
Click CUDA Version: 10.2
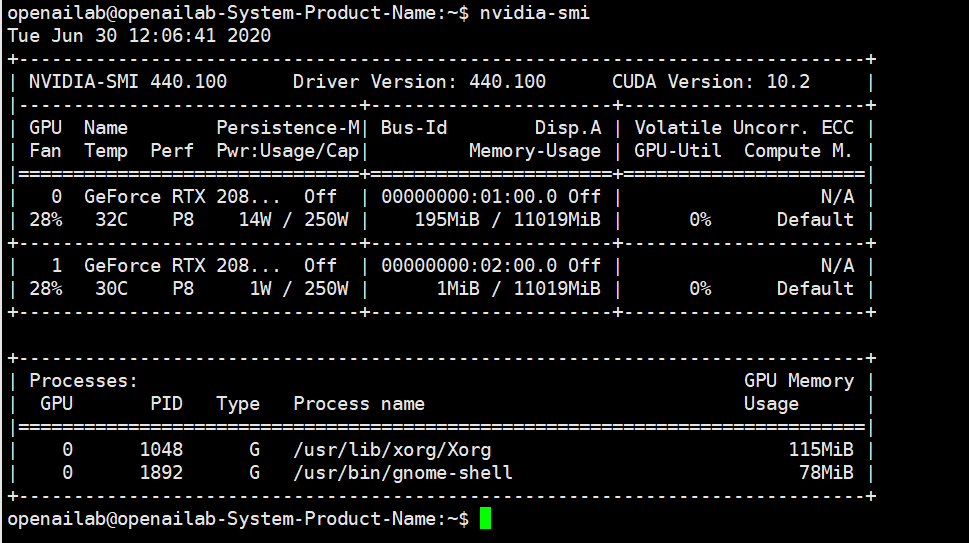coord(711,82)
